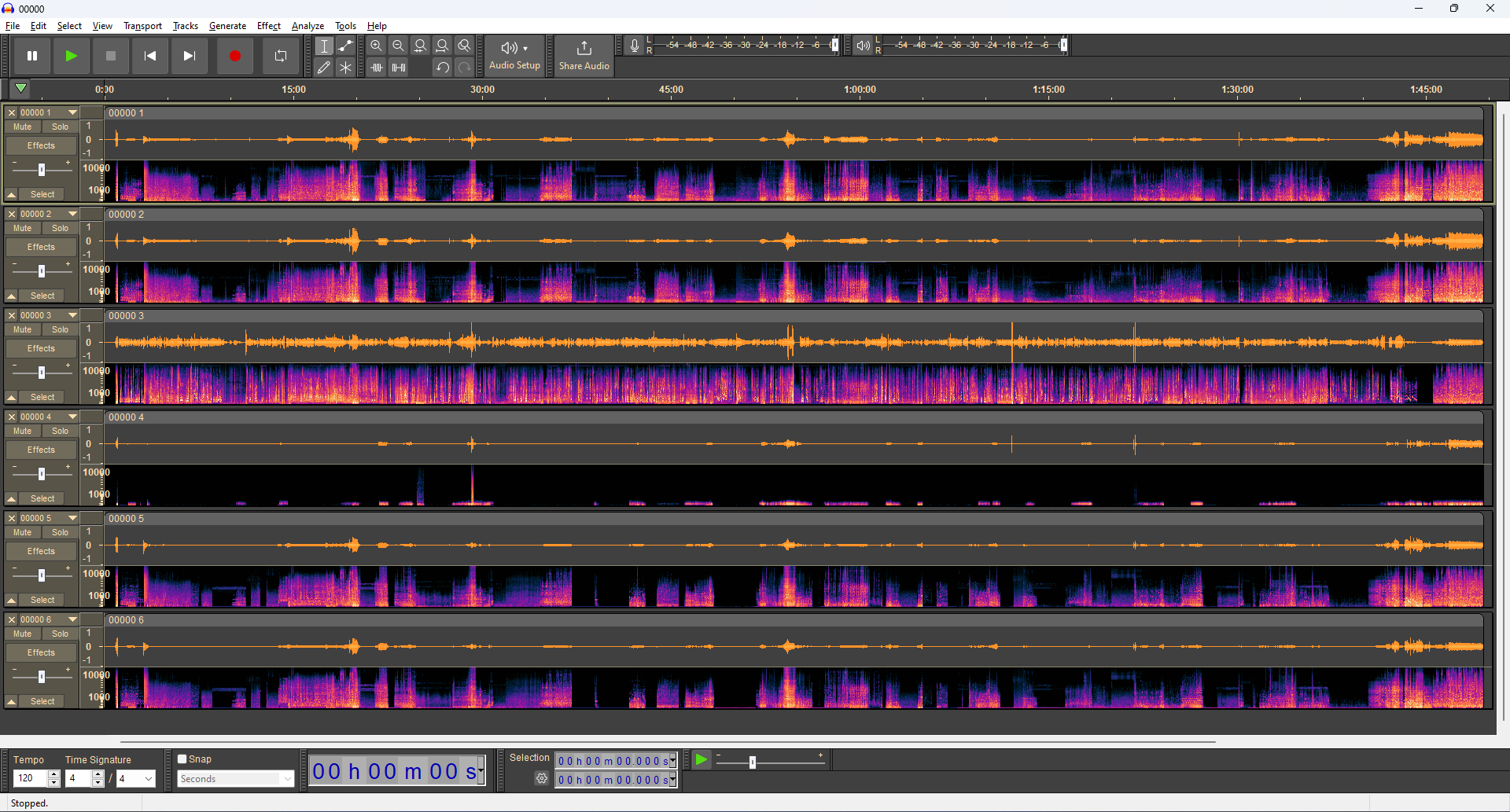This screenshot has height=812, width=1510.
Task: Enable the Snap checkbox
Action: tap(182, 759)
